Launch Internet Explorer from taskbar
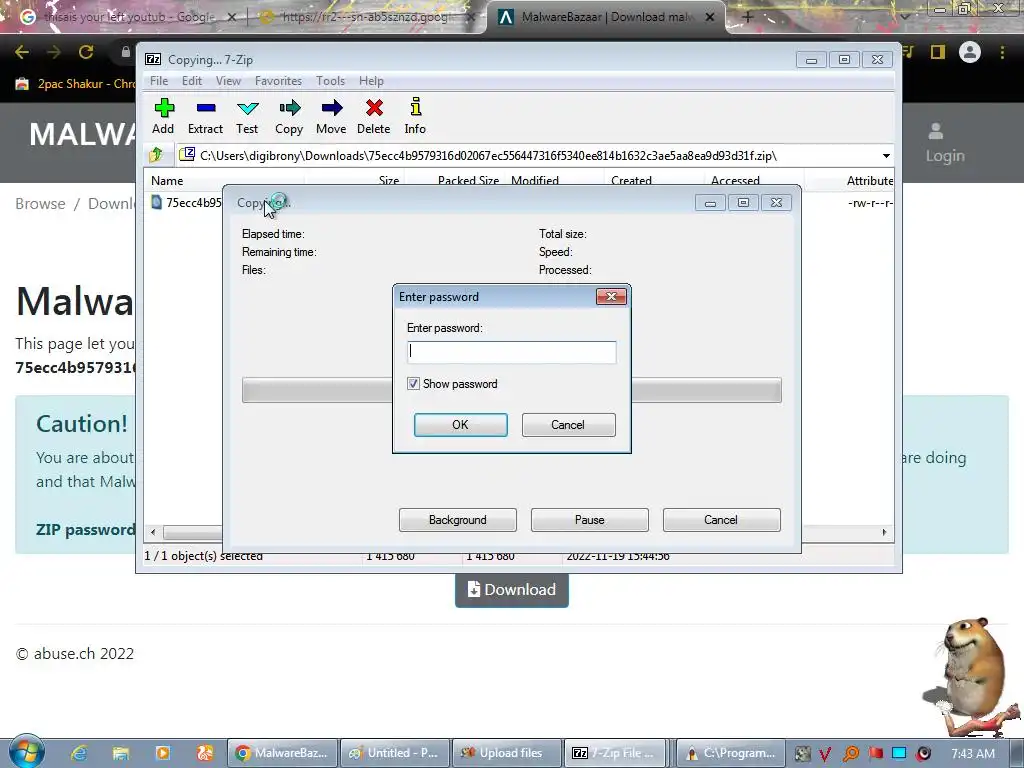 (x=79, y=753)
